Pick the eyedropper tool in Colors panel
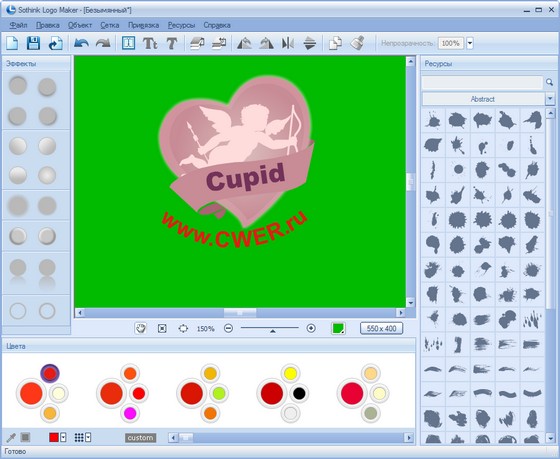 click(11, 438)
